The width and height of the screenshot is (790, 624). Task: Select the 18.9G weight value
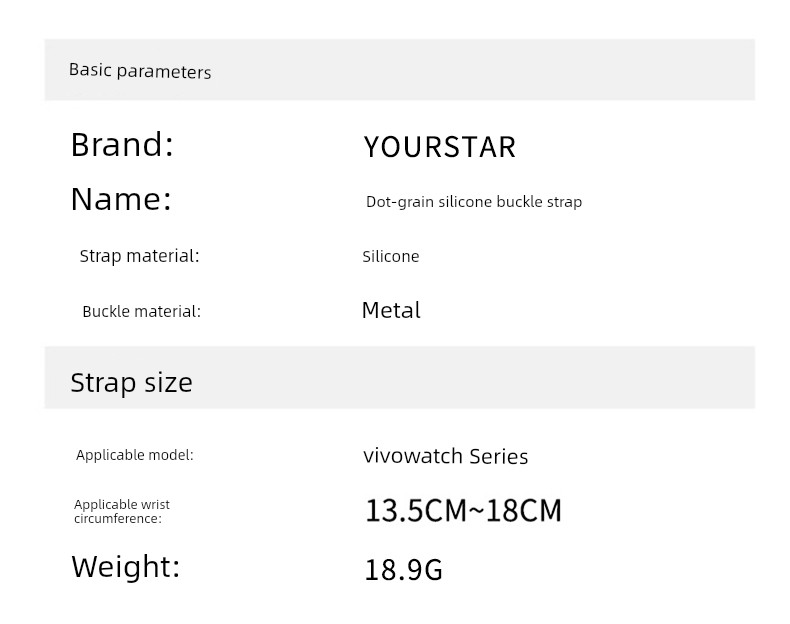pyautogui.click(x=404, y=570)
